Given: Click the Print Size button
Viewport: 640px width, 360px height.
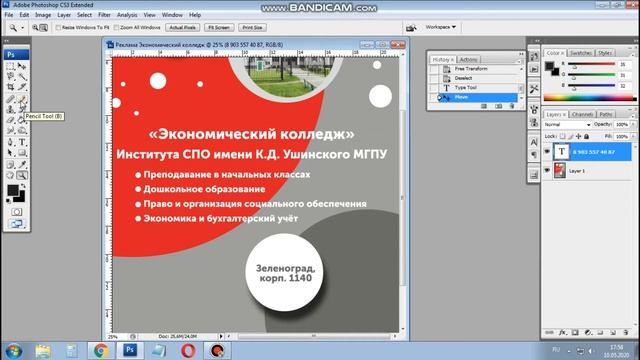Looking at the screenshot, I should pyautogui.click(x=252, y=27).
